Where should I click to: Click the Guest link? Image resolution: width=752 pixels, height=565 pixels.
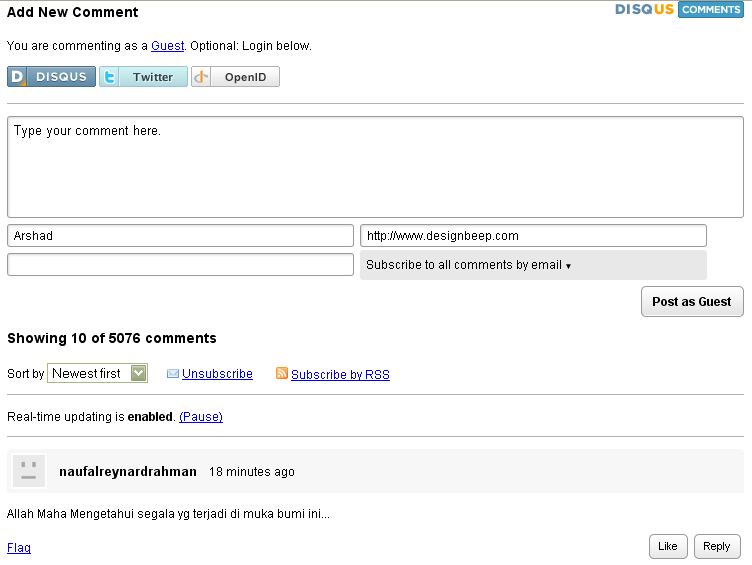(168, 46)
